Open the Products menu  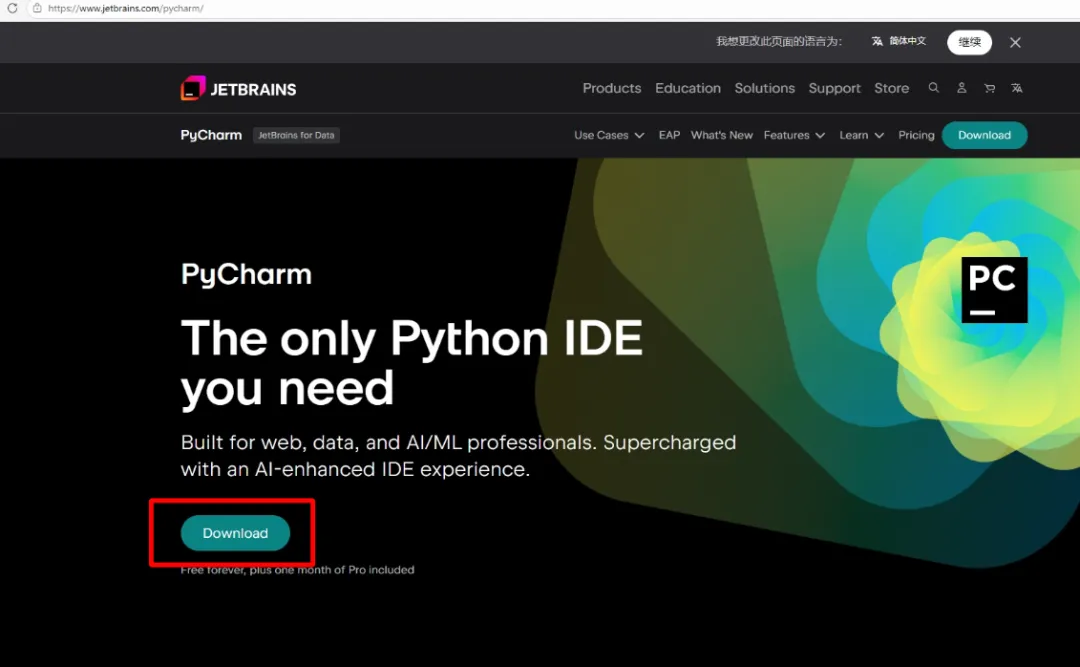tap(612, 88)
